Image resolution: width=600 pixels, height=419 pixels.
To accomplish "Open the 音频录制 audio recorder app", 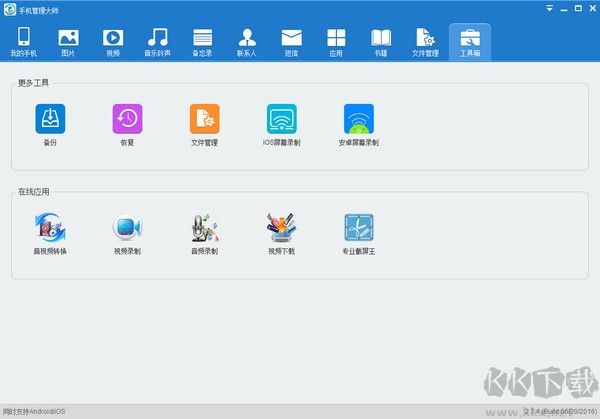I will 204,233.
